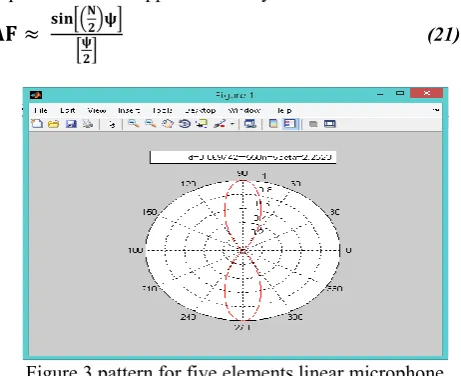Click the 60 degree label on polar plot
Image resolution: width=461 pixels, height=376 pixels.
(296, 184)
